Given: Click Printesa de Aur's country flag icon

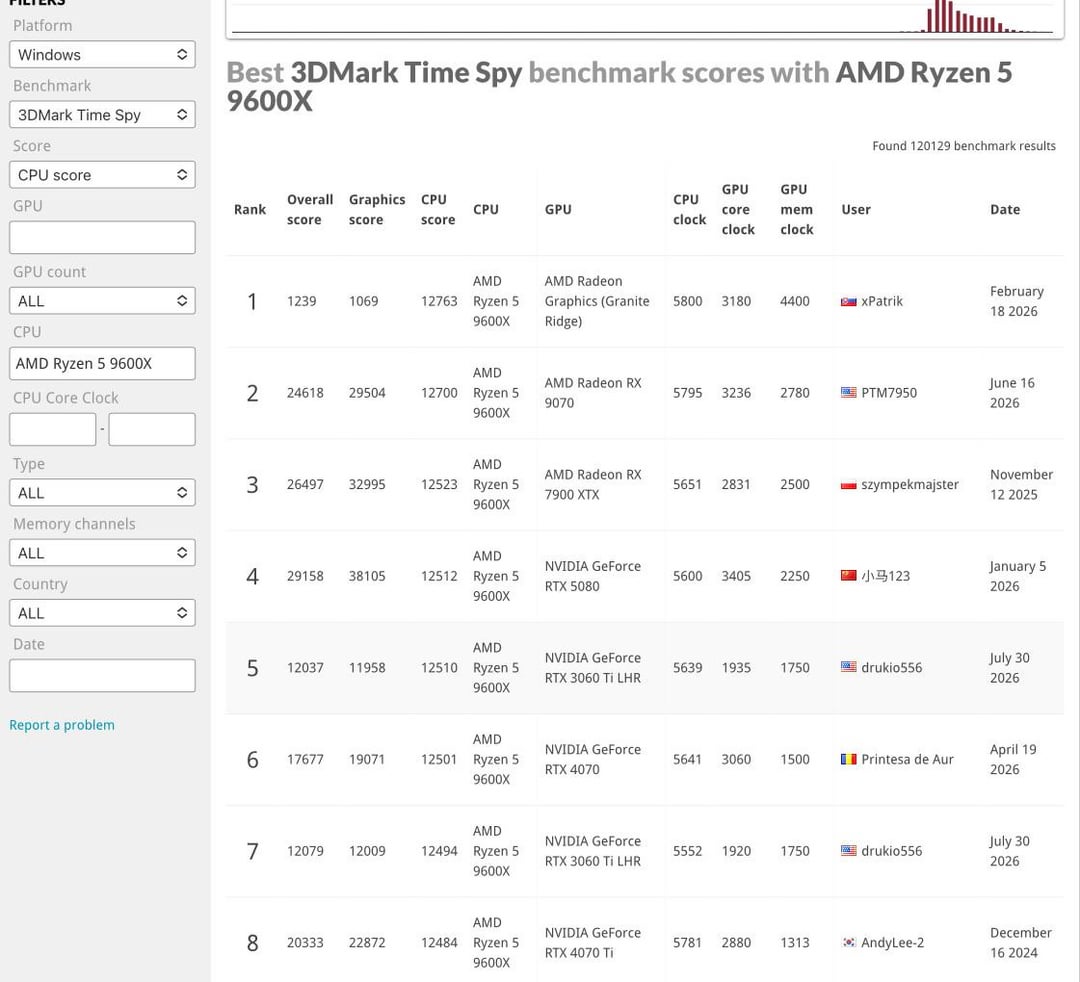Looking at the screenshot, I should pyautogui.click(x=849, y=760).
